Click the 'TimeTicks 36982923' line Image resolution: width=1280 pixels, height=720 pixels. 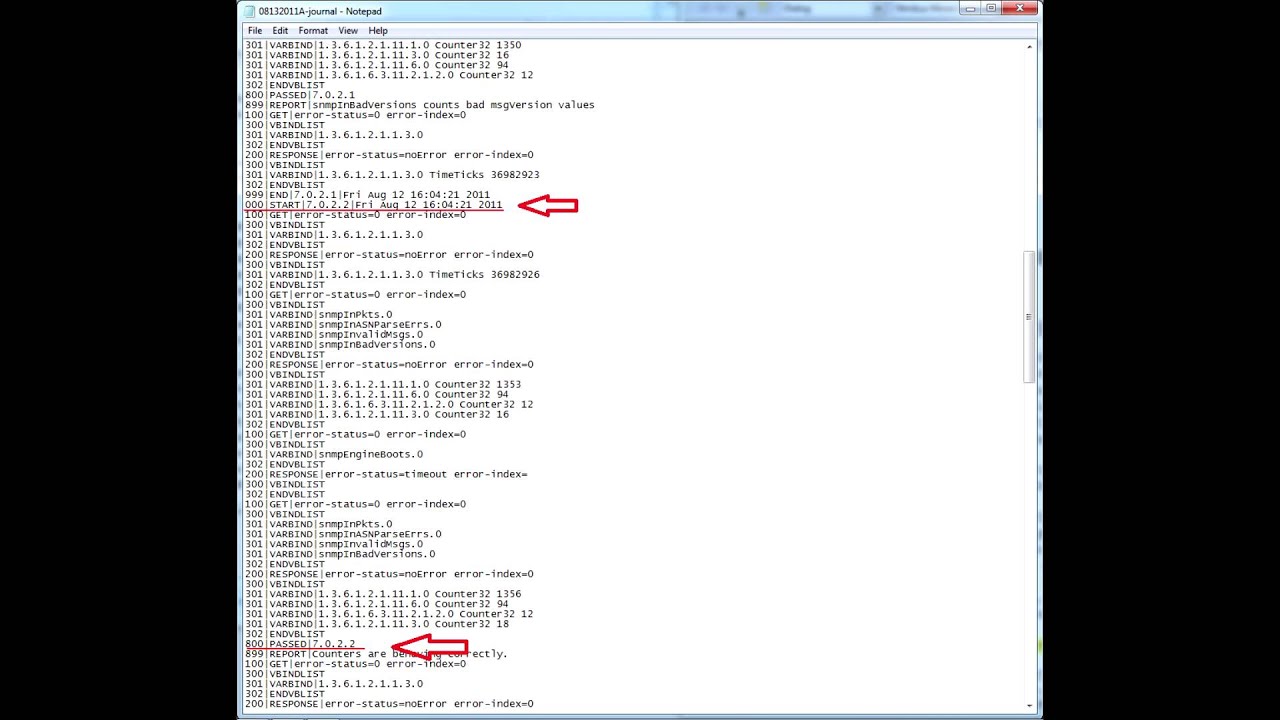click(392, 175)
